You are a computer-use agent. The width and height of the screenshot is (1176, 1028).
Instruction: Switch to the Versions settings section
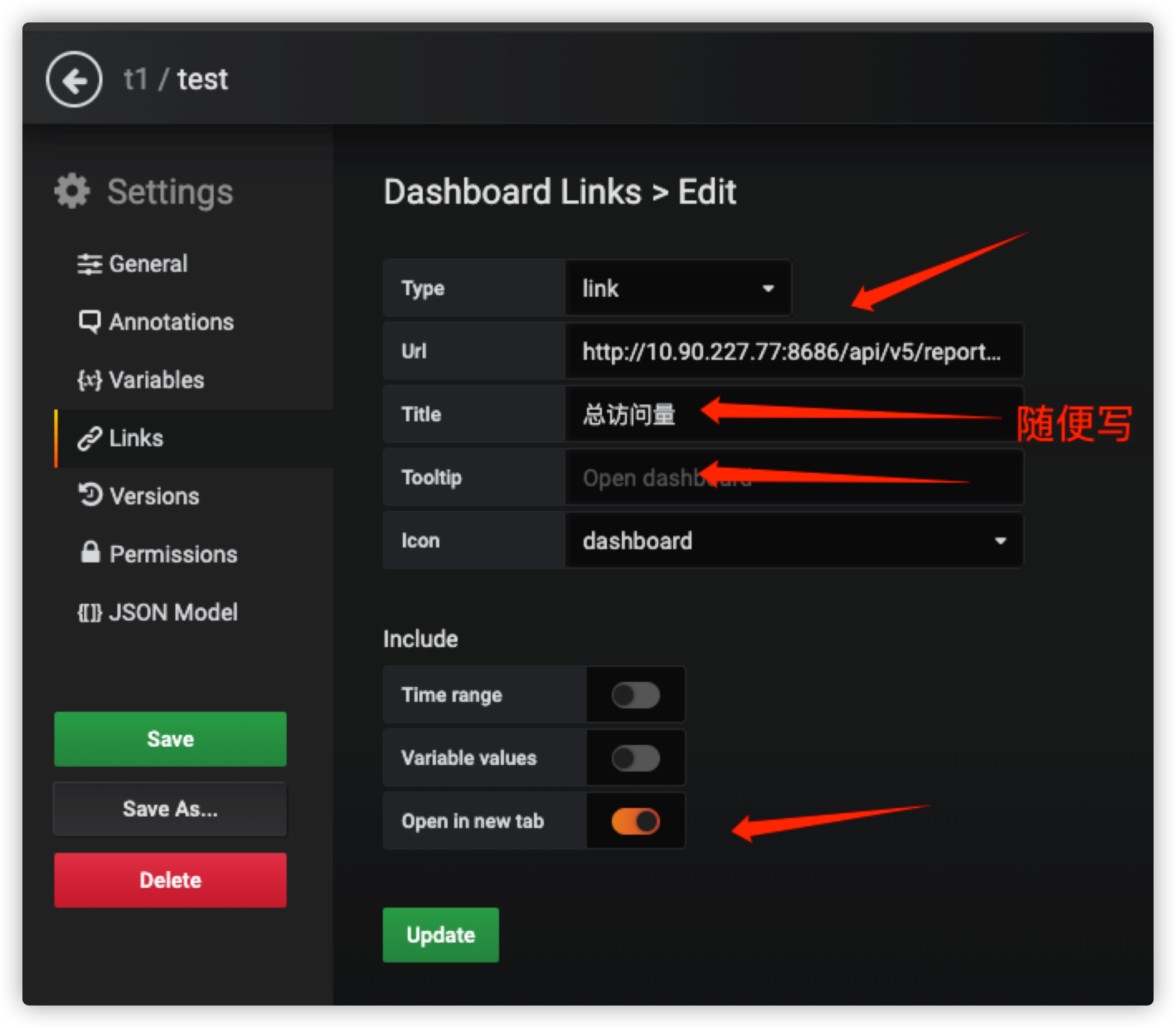(x=153, y=495)
